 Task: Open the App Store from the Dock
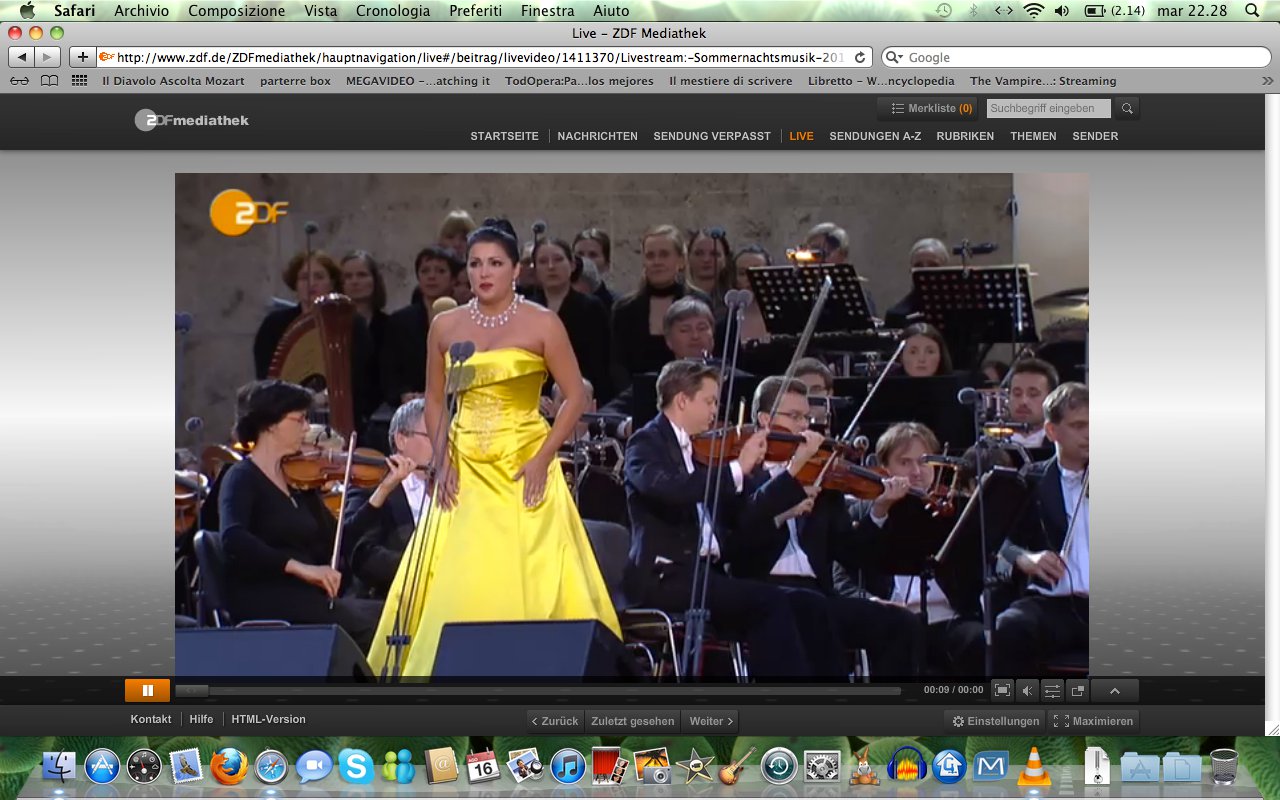click(102, 767)
